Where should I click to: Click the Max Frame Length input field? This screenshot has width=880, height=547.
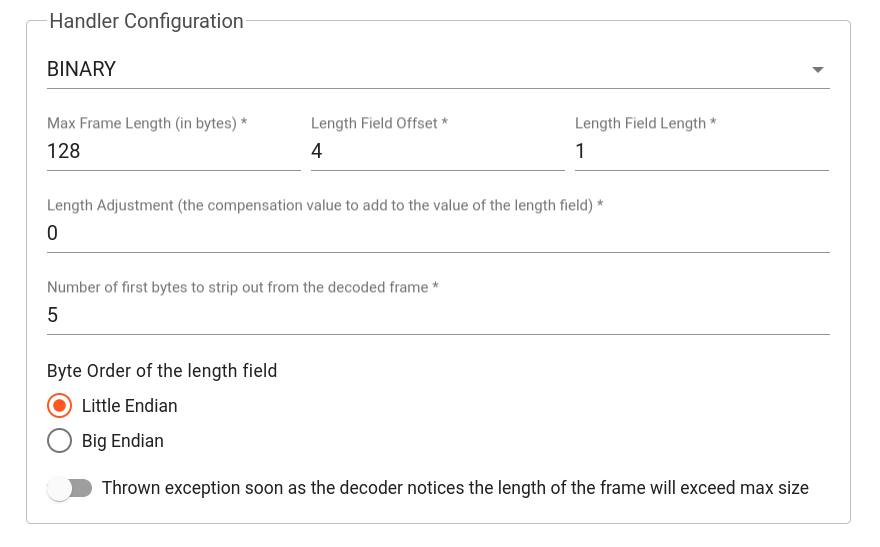(173, 151)
